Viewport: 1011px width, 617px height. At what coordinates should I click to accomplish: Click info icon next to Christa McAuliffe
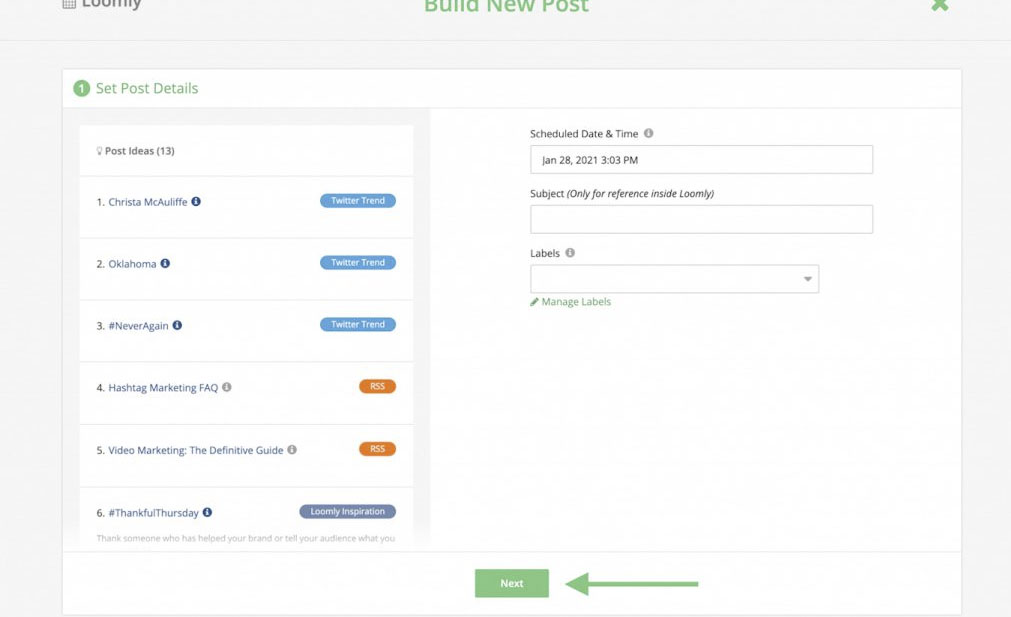click(x=196, y=201)
